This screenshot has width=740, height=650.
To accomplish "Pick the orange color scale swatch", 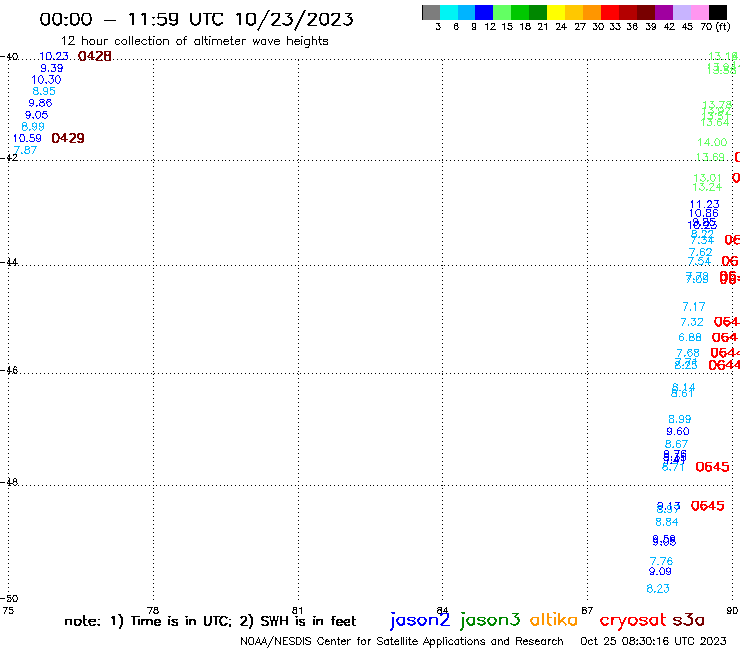I will [592, 12].
